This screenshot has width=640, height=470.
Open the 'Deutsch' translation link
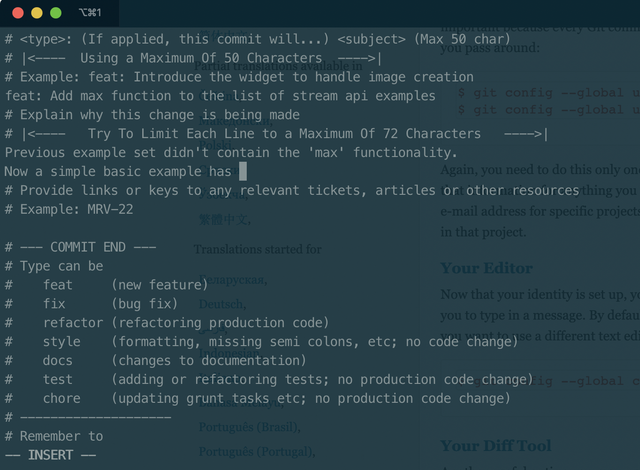click(221, 303)
